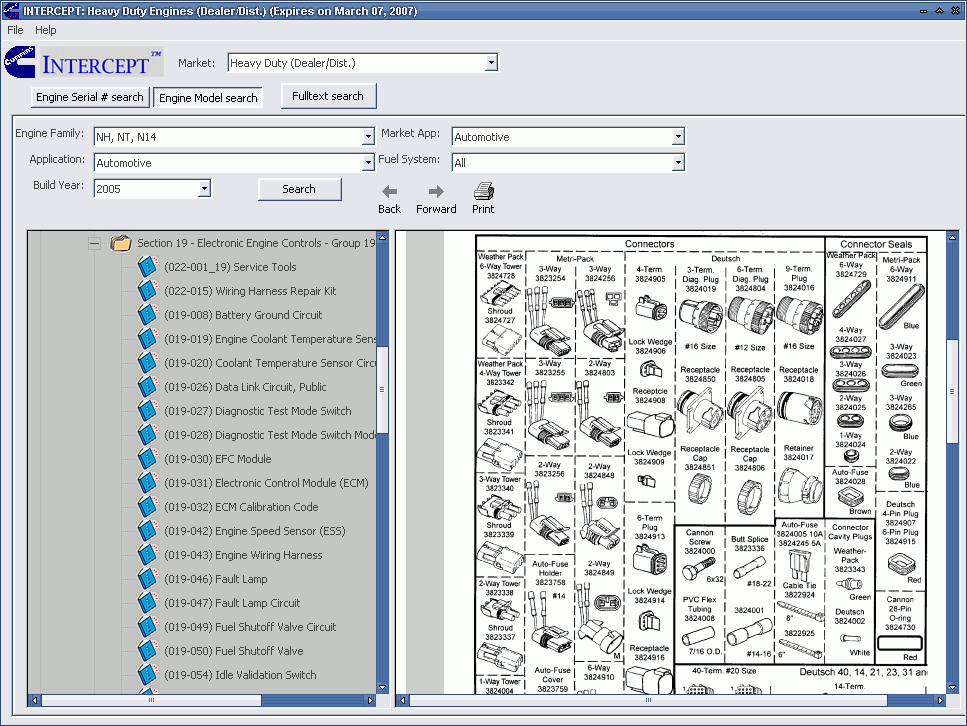This screenshot has height=726, width=967.
Task: Click the Fulltext search button
Action: click(328, 96)
